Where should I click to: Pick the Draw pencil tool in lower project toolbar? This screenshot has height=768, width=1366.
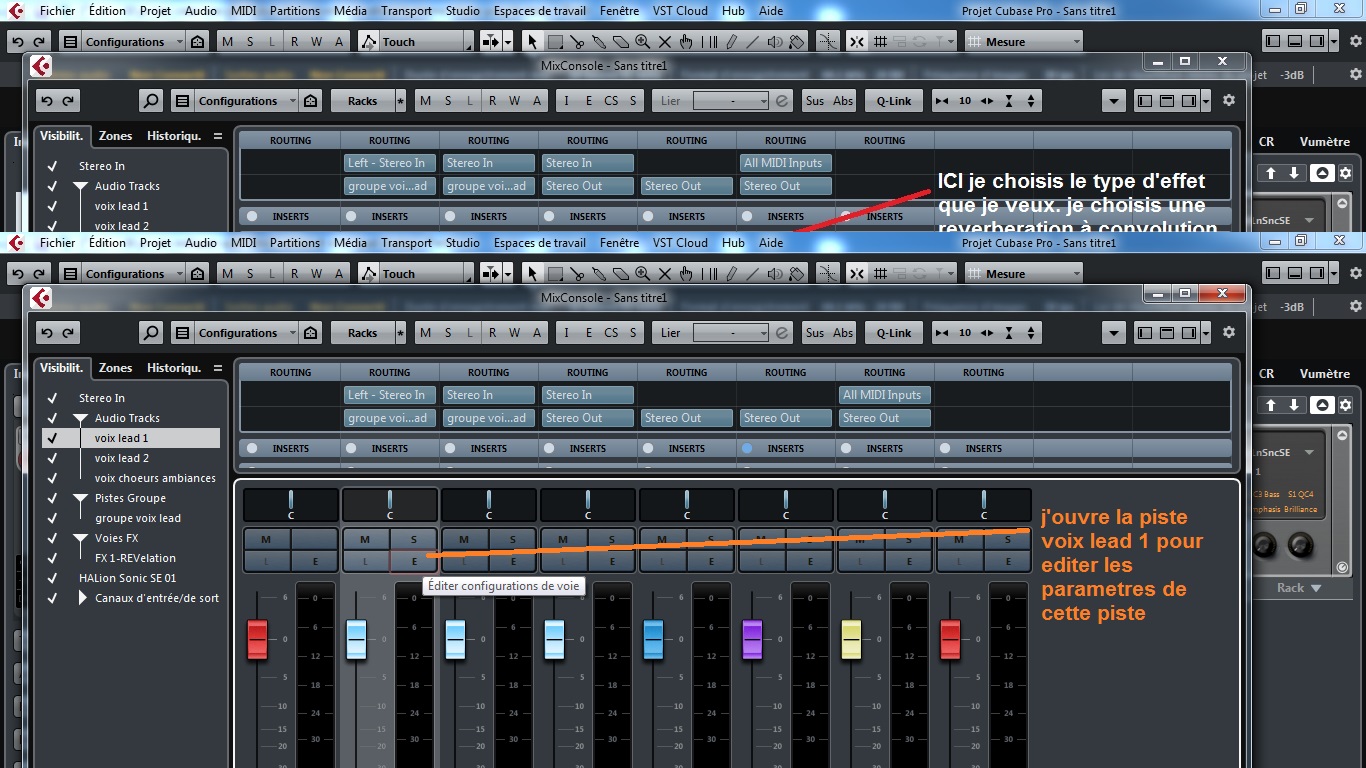[x=731, y=274]
